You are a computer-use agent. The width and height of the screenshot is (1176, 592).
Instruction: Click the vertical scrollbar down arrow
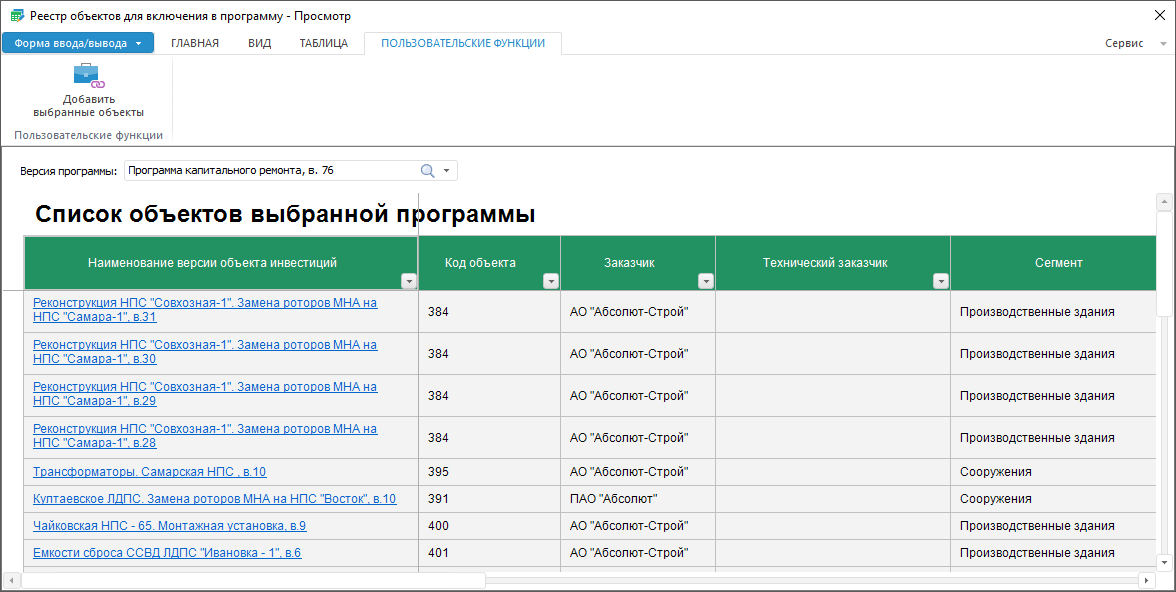(1163, 562)
